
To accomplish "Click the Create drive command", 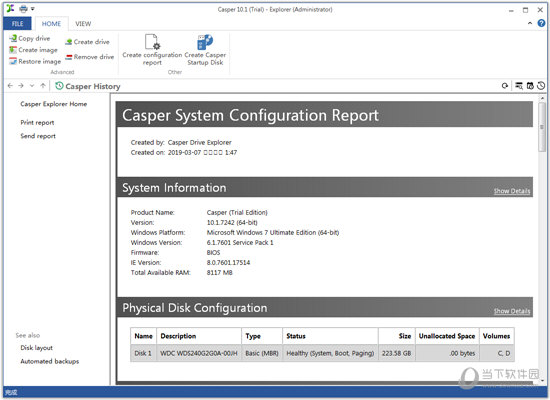I will [x=87, y=42].
